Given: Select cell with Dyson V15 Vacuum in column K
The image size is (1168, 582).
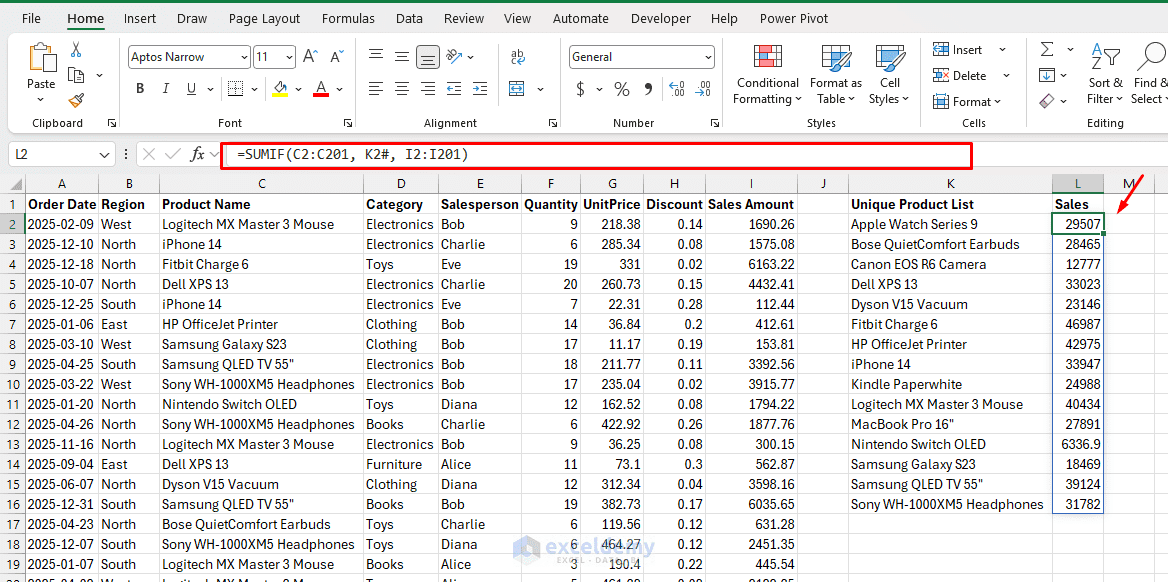Looking at the screenshot, I should tap(950, 304).
